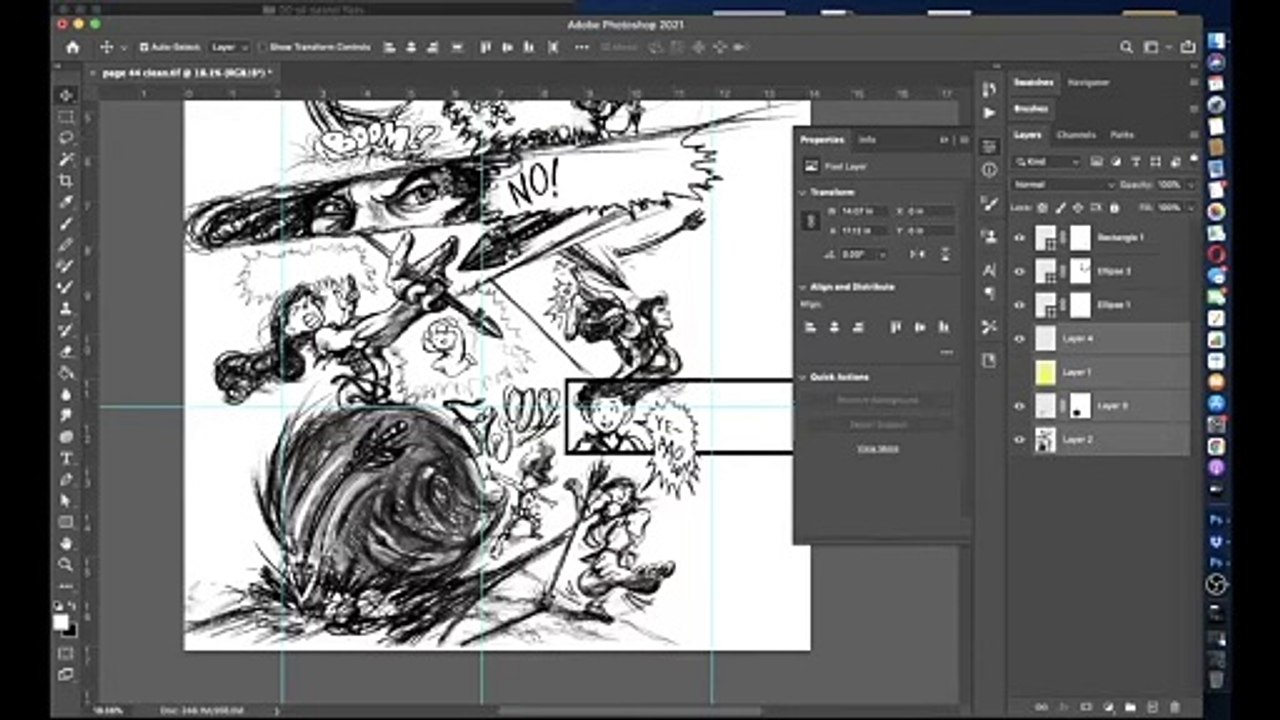Open the Info tab beside Properties
1280x720 pixels.
click(x=867, y=140)
